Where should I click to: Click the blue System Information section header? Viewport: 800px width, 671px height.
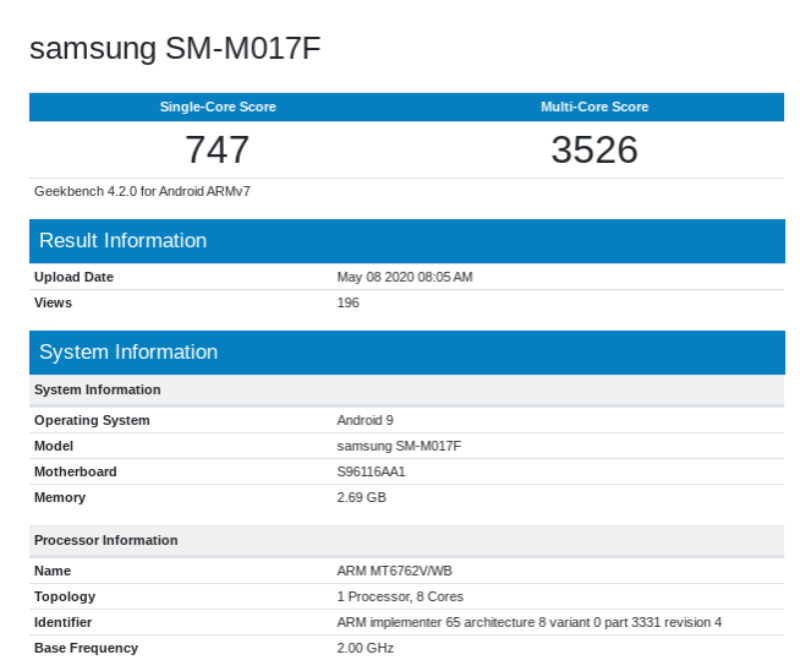tap(128, 352)
